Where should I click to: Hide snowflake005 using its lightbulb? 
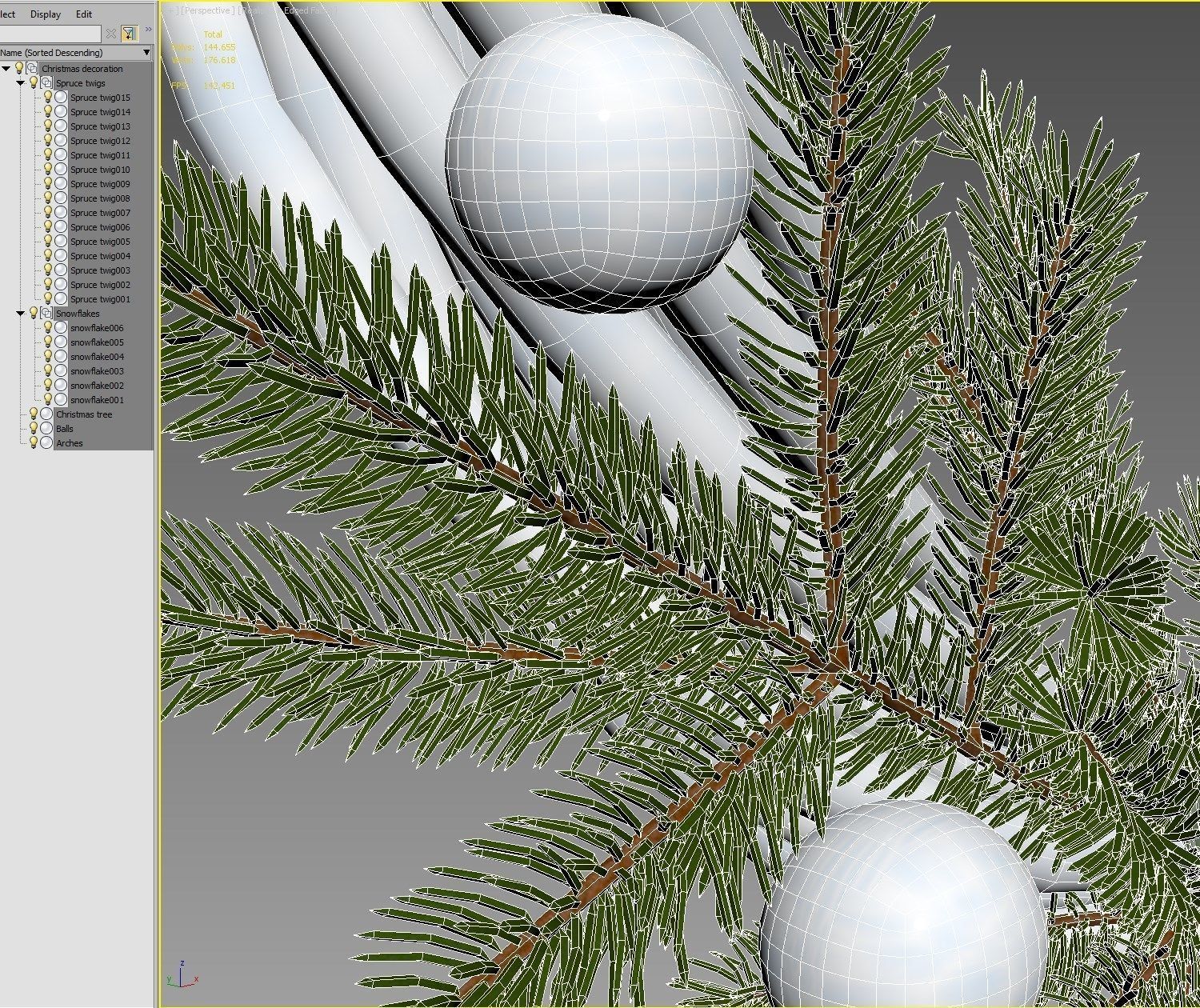coord(48,342)
